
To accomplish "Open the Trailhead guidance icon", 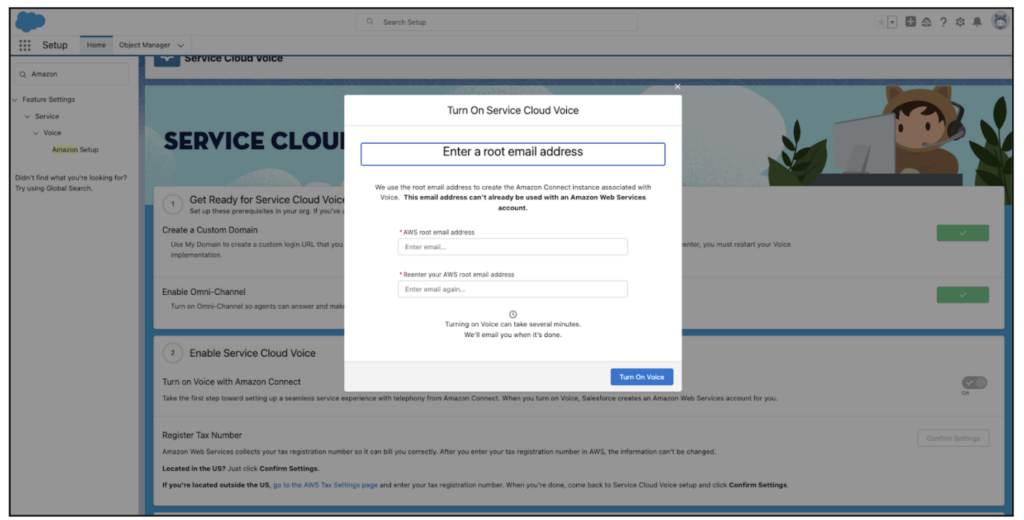I will click(x=926, y=22).
